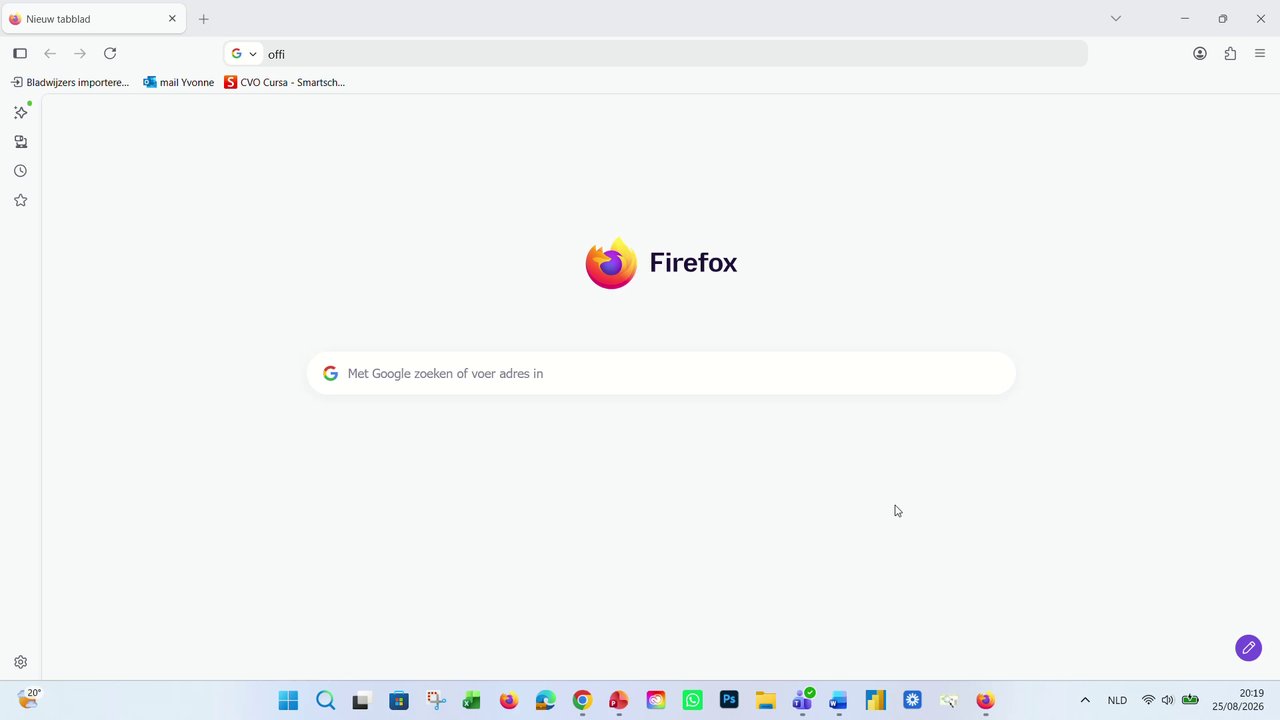Screen dimensions: 1280x720
Task: Open a new tab with plus button
Action: pos(204,19)
